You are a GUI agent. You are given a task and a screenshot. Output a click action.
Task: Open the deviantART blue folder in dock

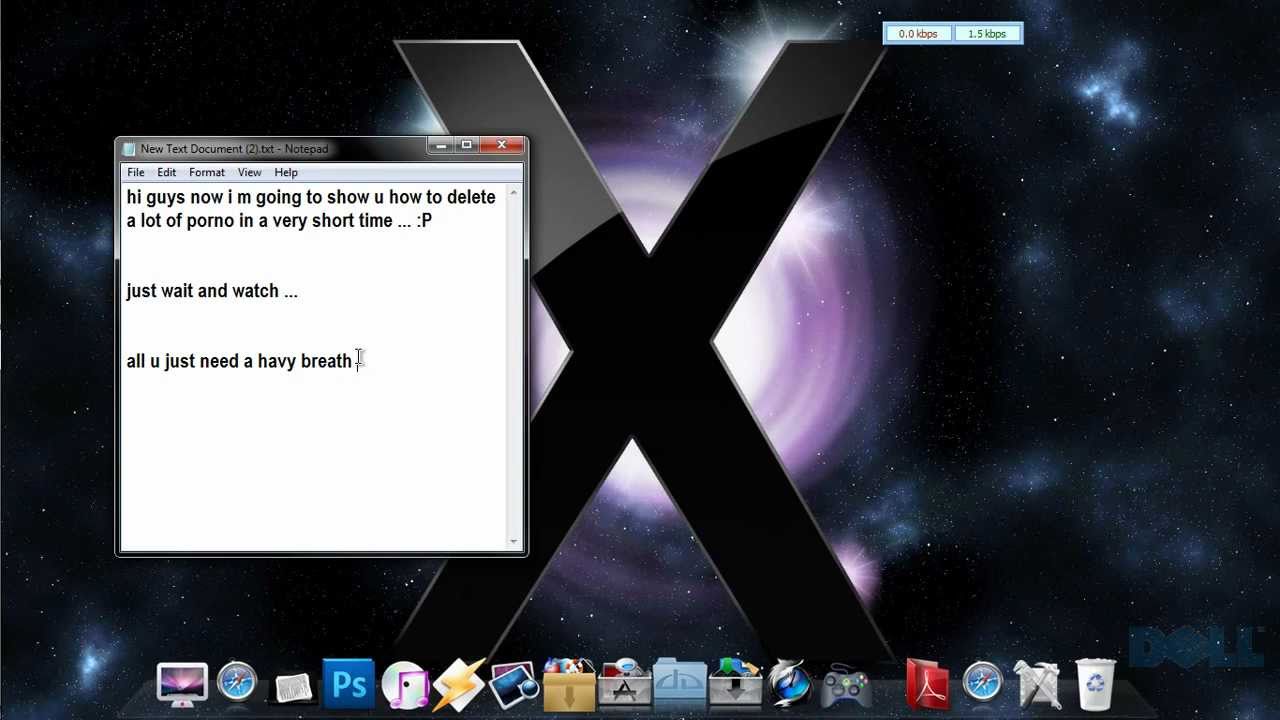[x=680, y=686]
